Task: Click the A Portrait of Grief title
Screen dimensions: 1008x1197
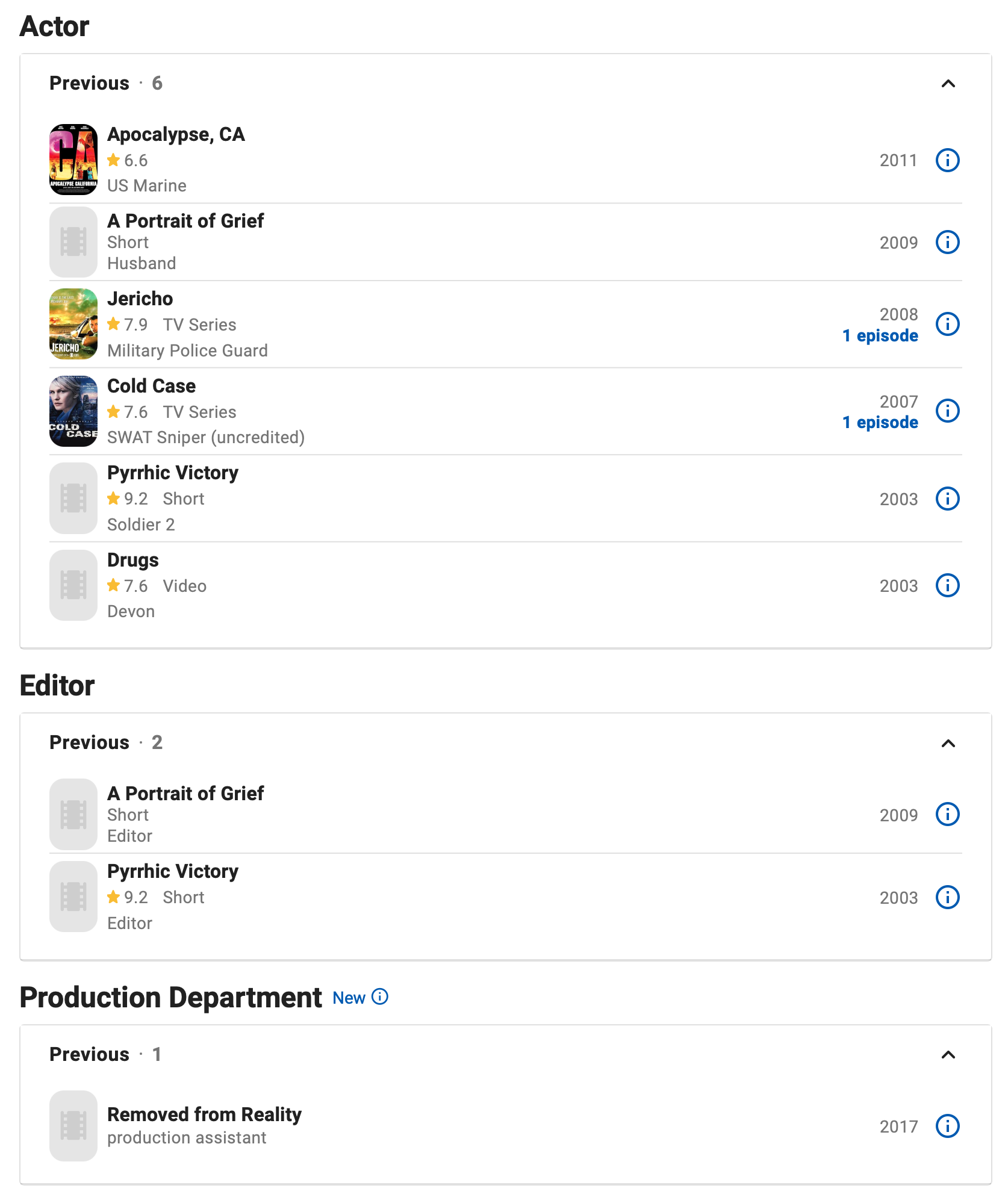Action: [185, 220]
